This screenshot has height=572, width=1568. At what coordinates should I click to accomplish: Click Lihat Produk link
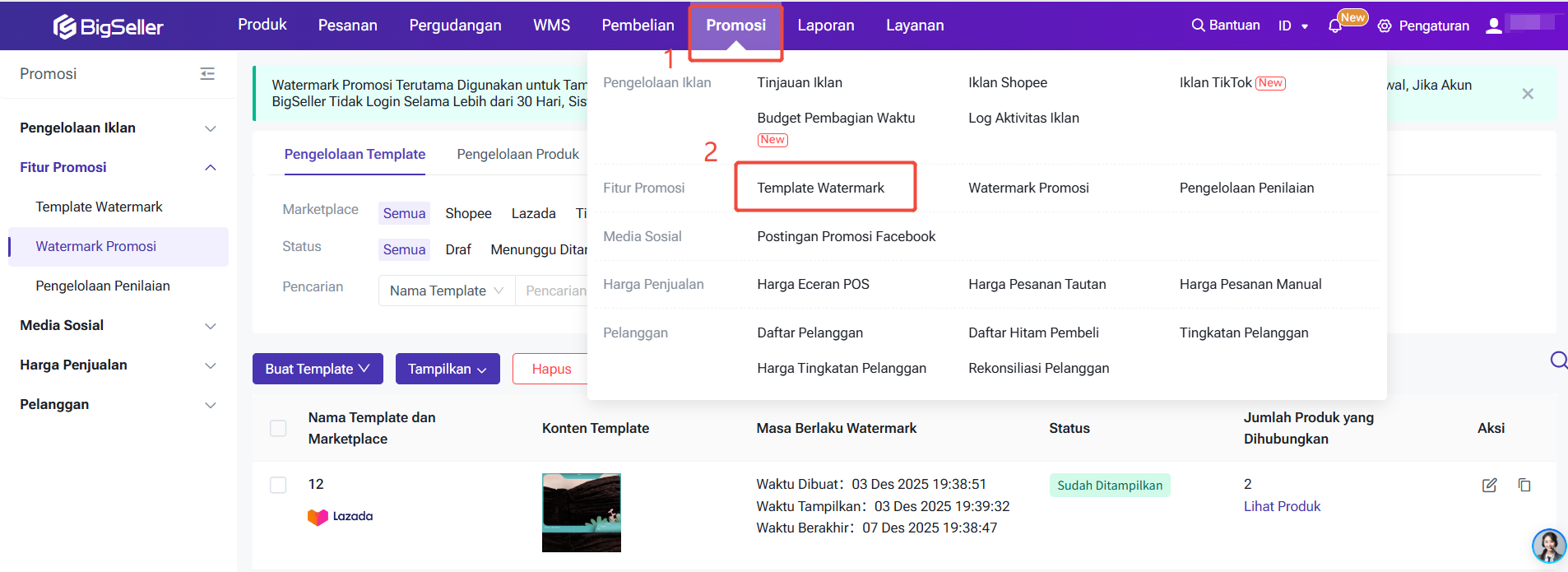[x=1282, y=506]
